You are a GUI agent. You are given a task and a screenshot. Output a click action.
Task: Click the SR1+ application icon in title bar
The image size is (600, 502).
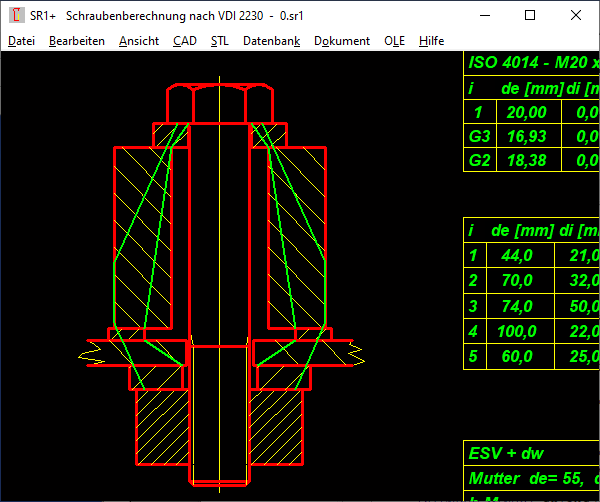pos(16,16)
